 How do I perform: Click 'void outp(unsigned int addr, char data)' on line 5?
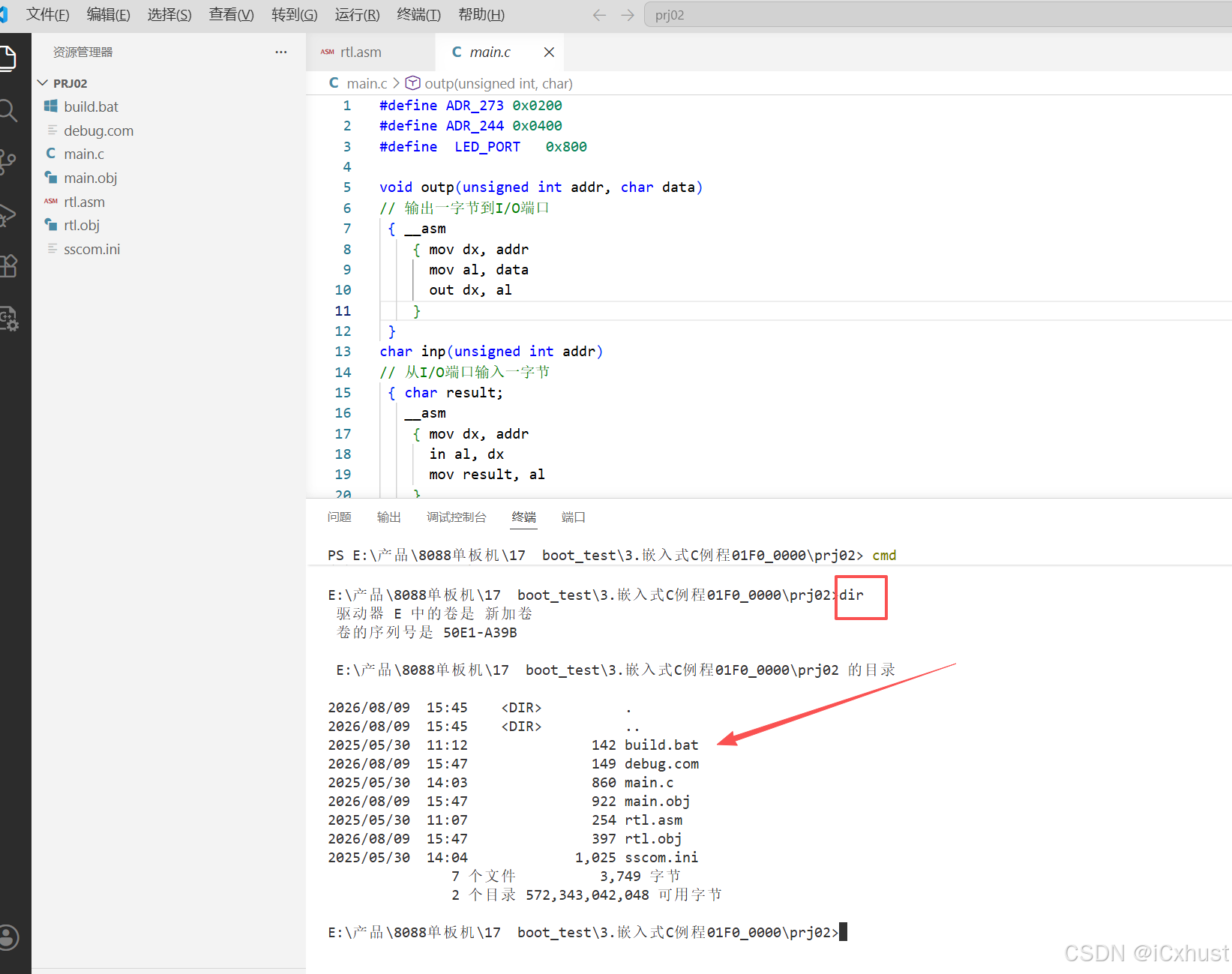pyautogui.click(x=541, y=187)
